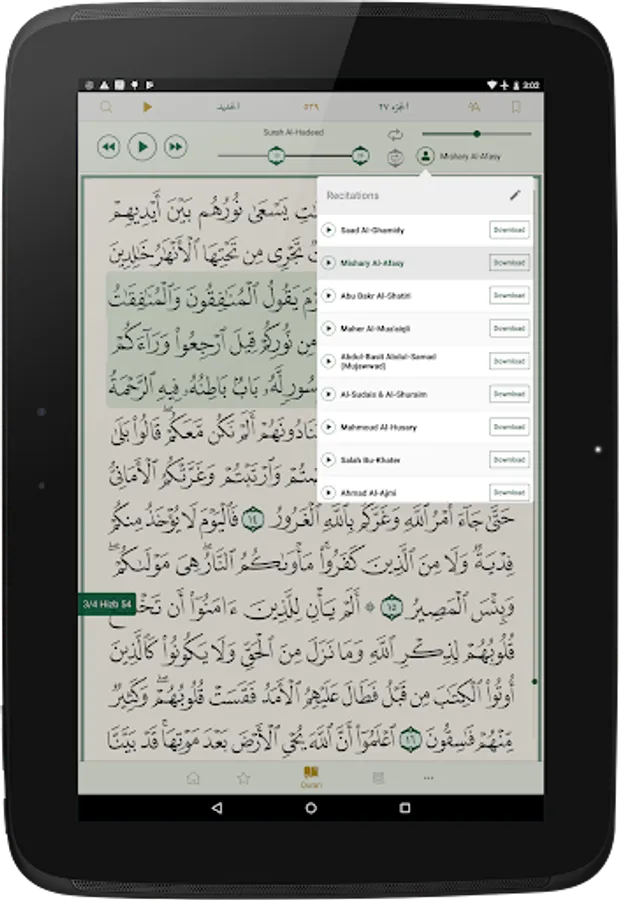Preview Mishary Al-Afasy recitation
The height and width of the screenshot is (900, 619).
click(328, 262)
